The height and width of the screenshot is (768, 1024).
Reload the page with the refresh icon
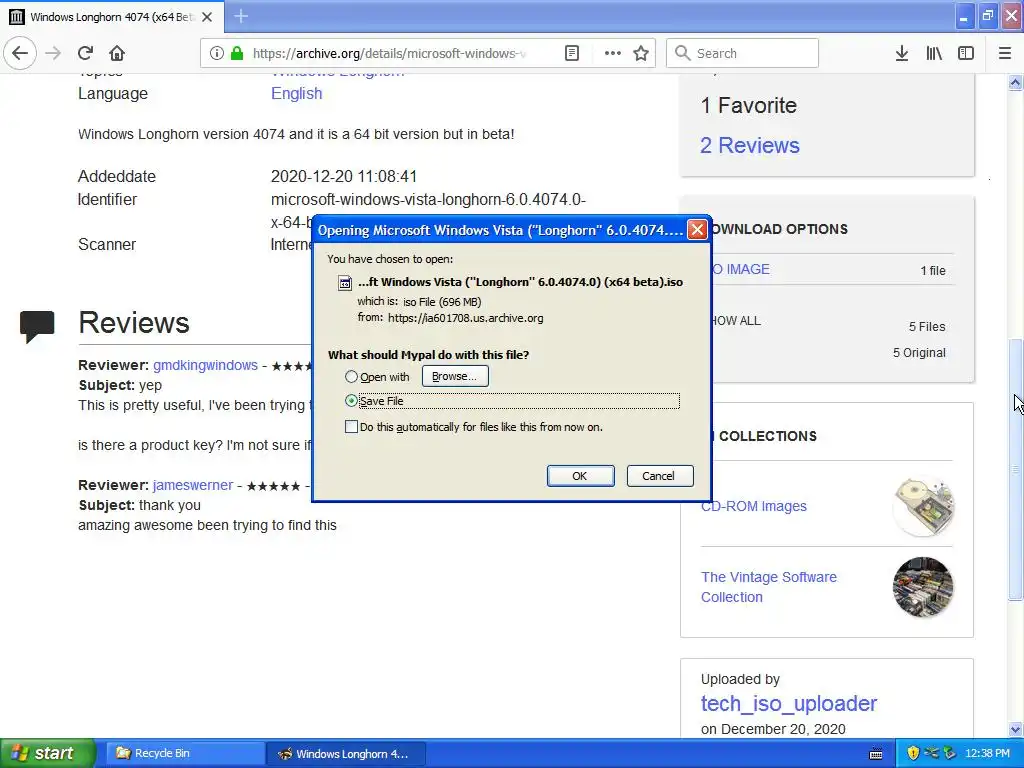[x=86, y=53]
